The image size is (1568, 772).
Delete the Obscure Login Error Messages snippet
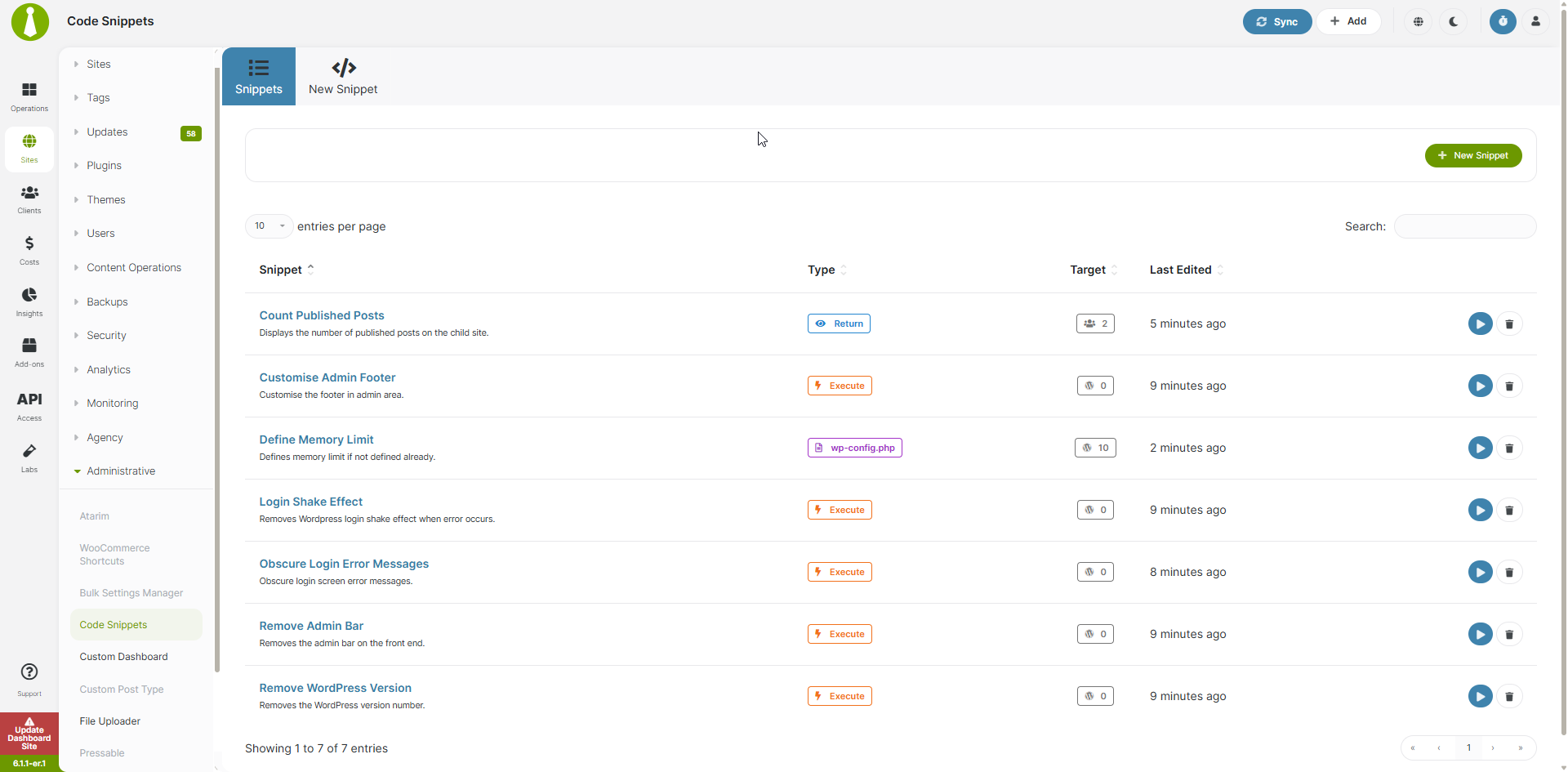tap(1509, 573)
